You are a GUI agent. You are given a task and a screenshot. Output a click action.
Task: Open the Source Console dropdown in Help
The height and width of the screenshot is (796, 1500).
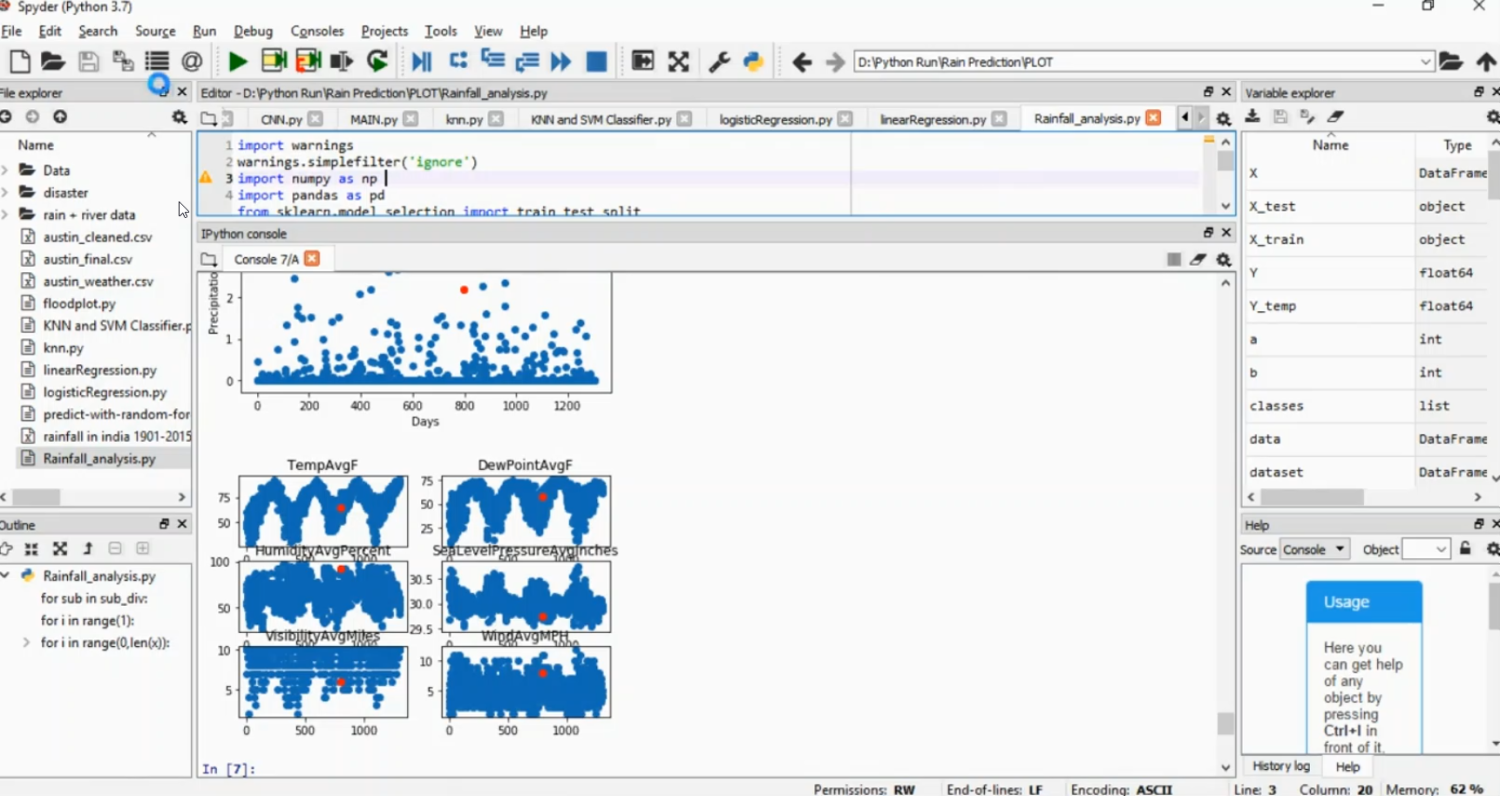[x=1314, y=549]
